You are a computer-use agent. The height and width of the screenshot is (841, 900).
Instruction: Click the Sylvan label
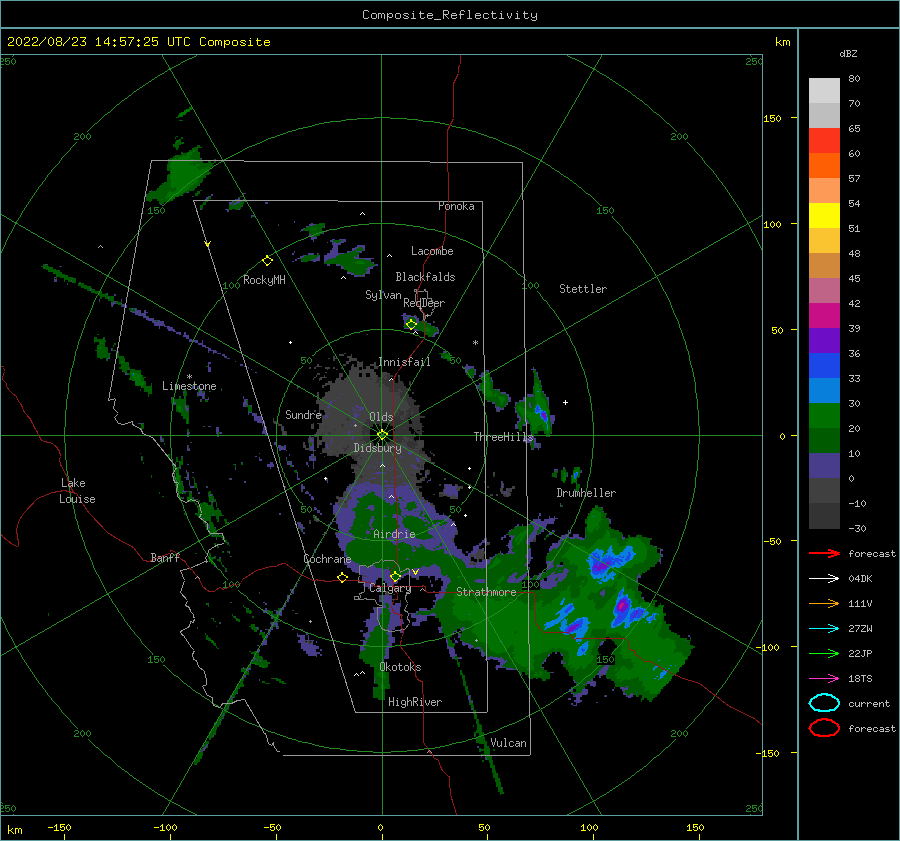point(383,295)
